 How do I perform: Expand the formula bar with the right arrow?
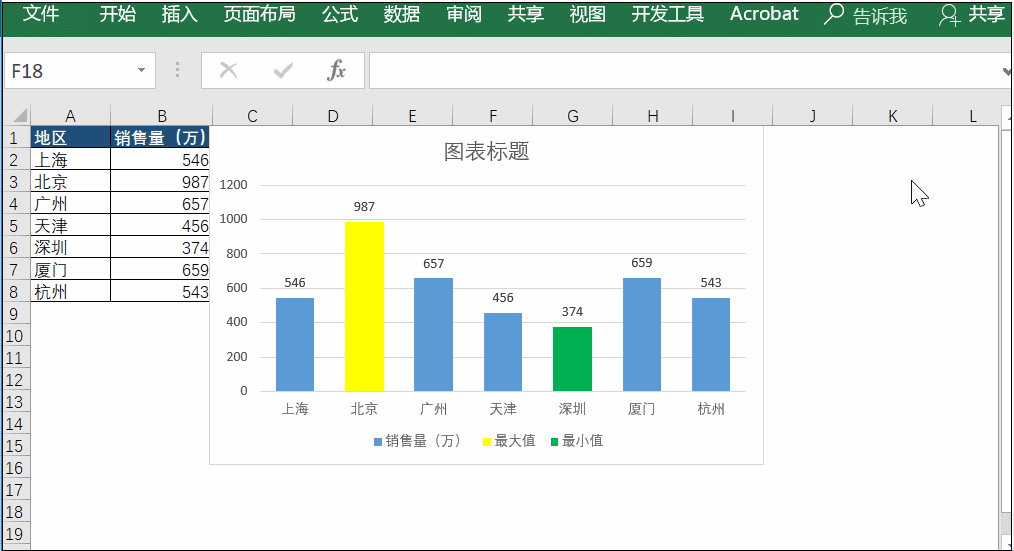pyautogui.click(x=1006, y=70)
